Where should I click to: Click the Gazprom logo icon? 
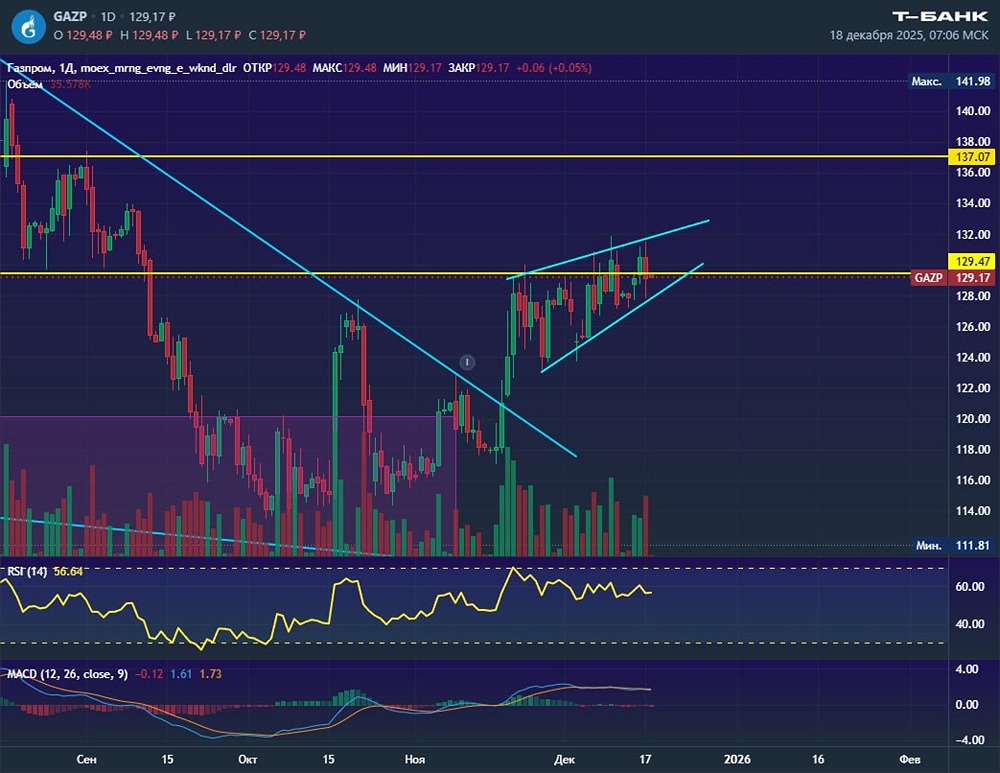[28, 27]
